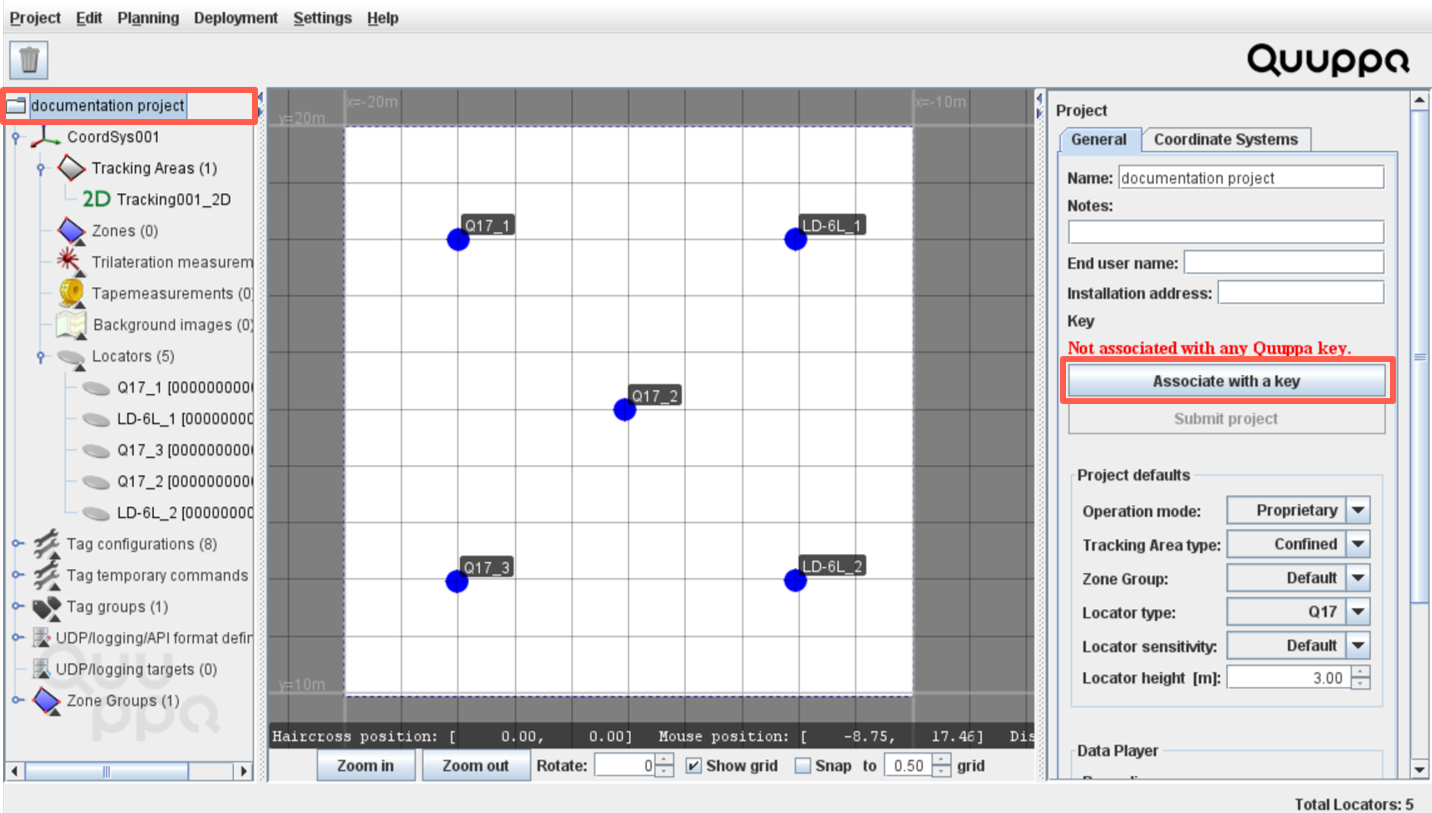Open the Locator sensitivity dropdown
The width and height of the screenshot is (1432, 813).
(1358, 645)
